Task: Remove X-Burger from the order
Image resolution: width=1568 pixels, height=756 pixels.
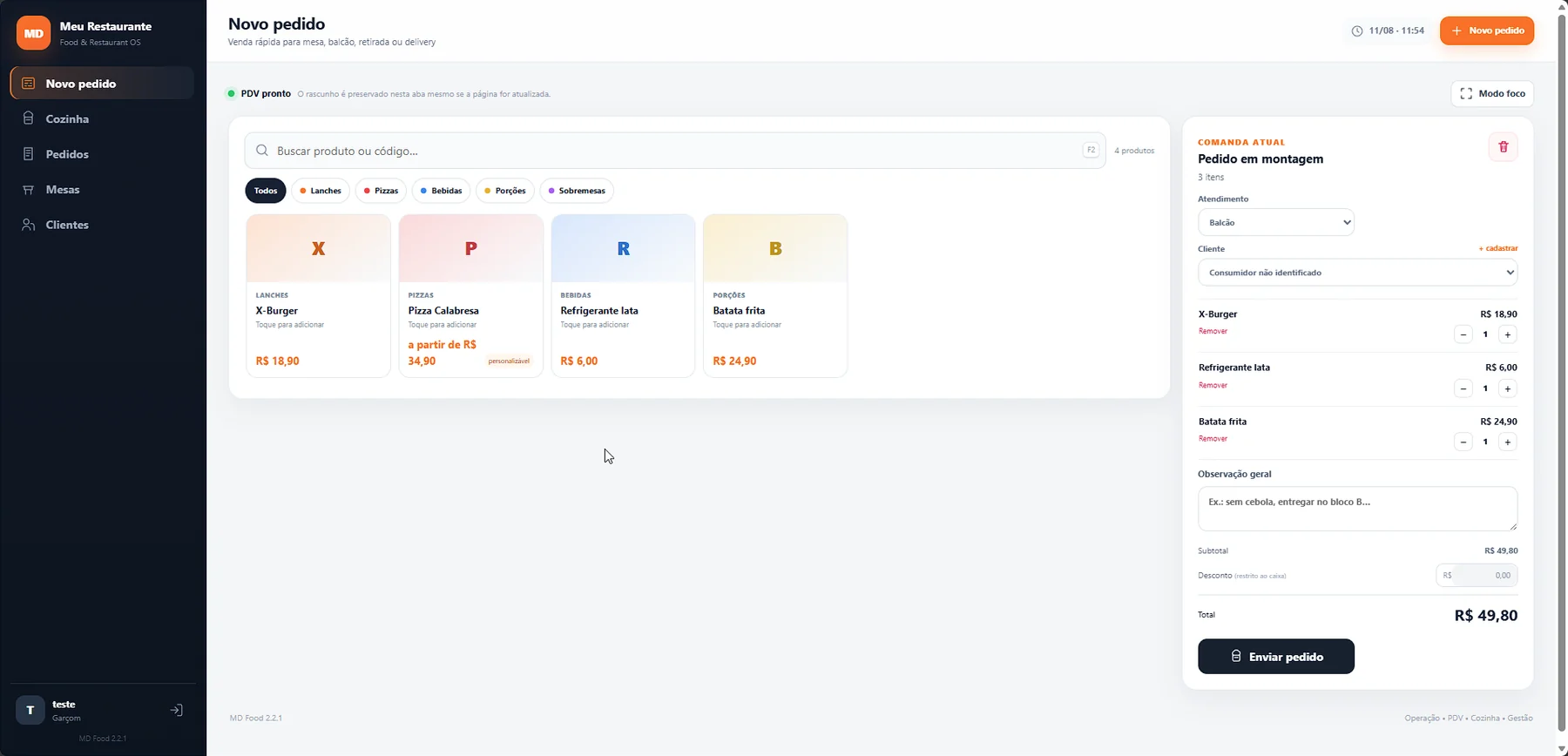Action: point(1213,331)
